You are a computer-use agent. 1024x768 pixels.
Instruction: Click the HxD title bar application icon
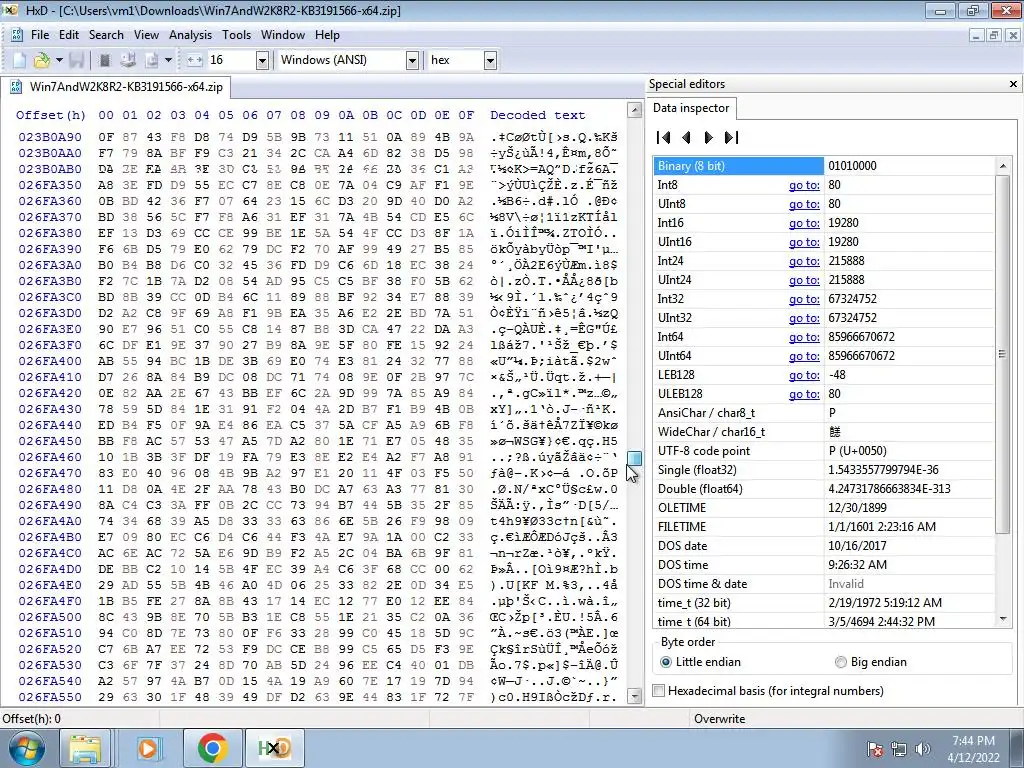tap(10, 10)
